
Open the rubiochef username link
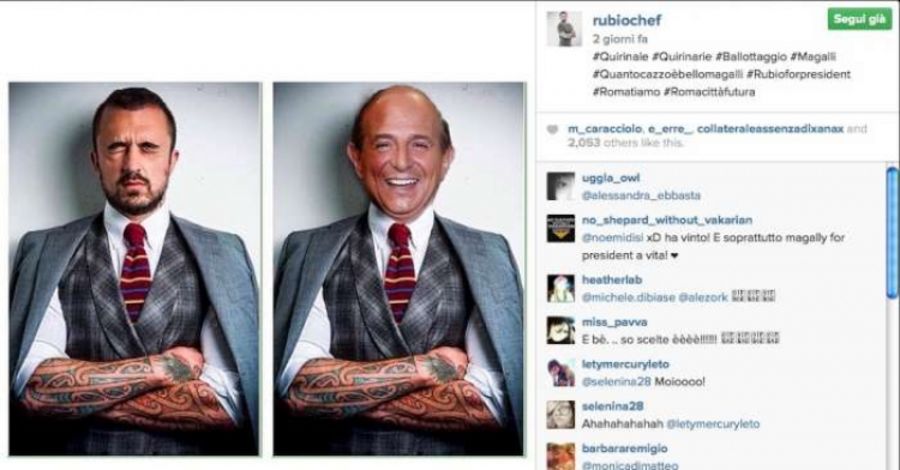click(627, 20)
